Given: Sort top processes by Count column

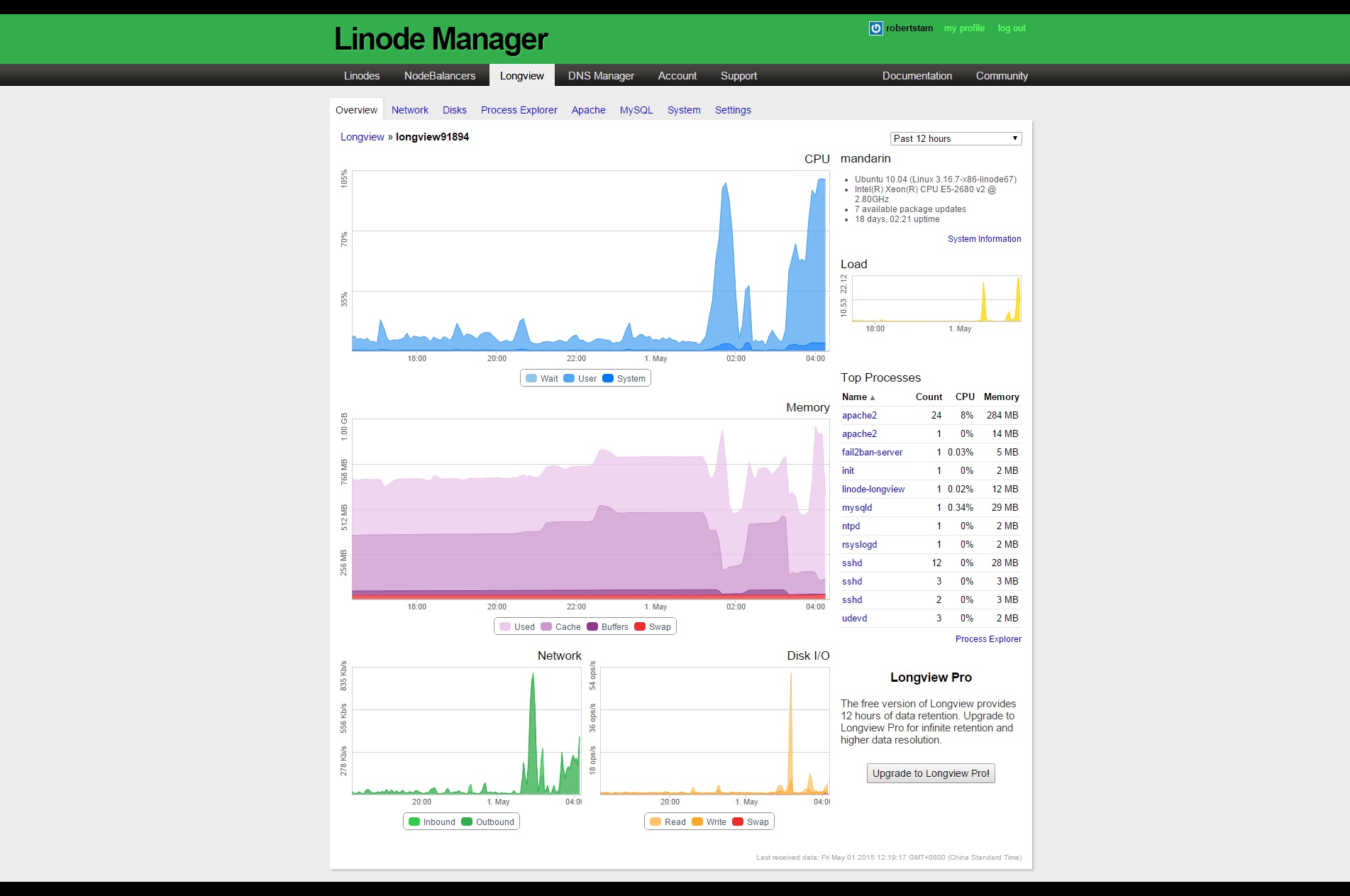Looking at the screenshot, I should click(x=929, y=397).
